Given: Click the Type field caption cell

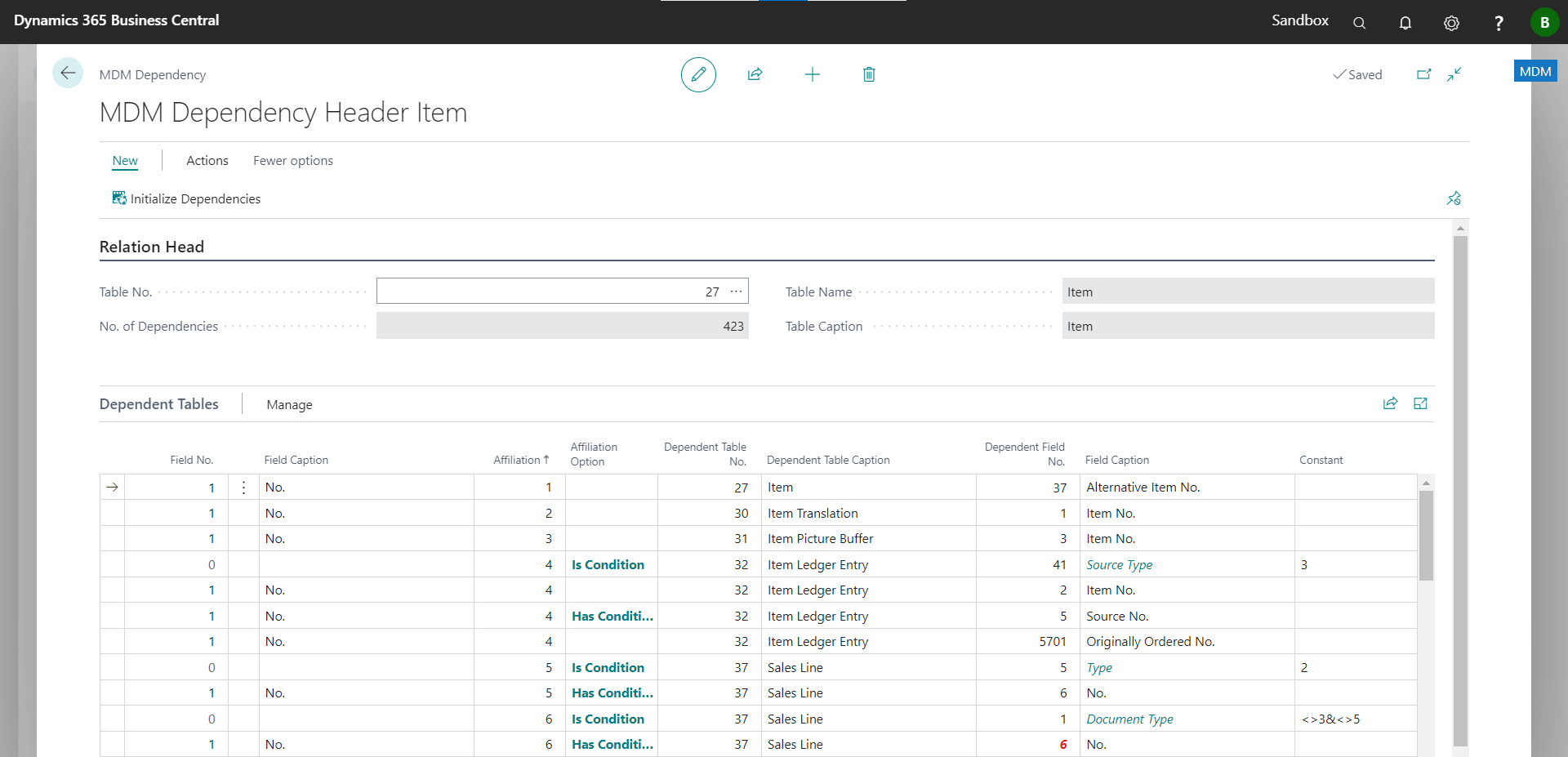Looking at the screenshot, I should point(1187,668).
